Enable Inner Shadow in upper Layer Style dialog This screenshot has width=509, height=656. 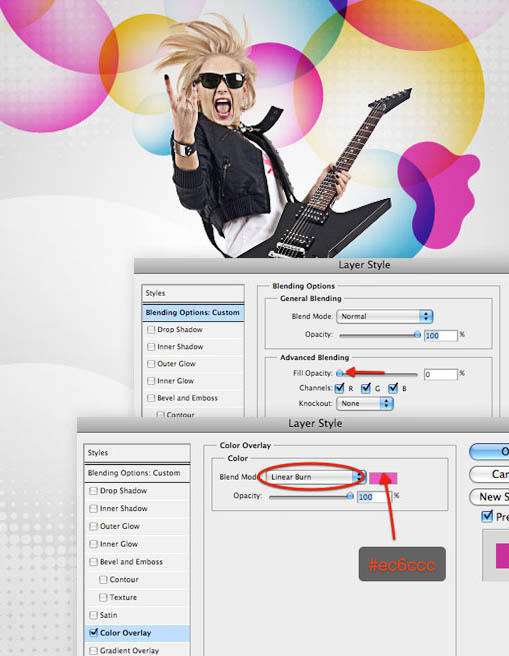pyautogui.click(x=151, y=347)
